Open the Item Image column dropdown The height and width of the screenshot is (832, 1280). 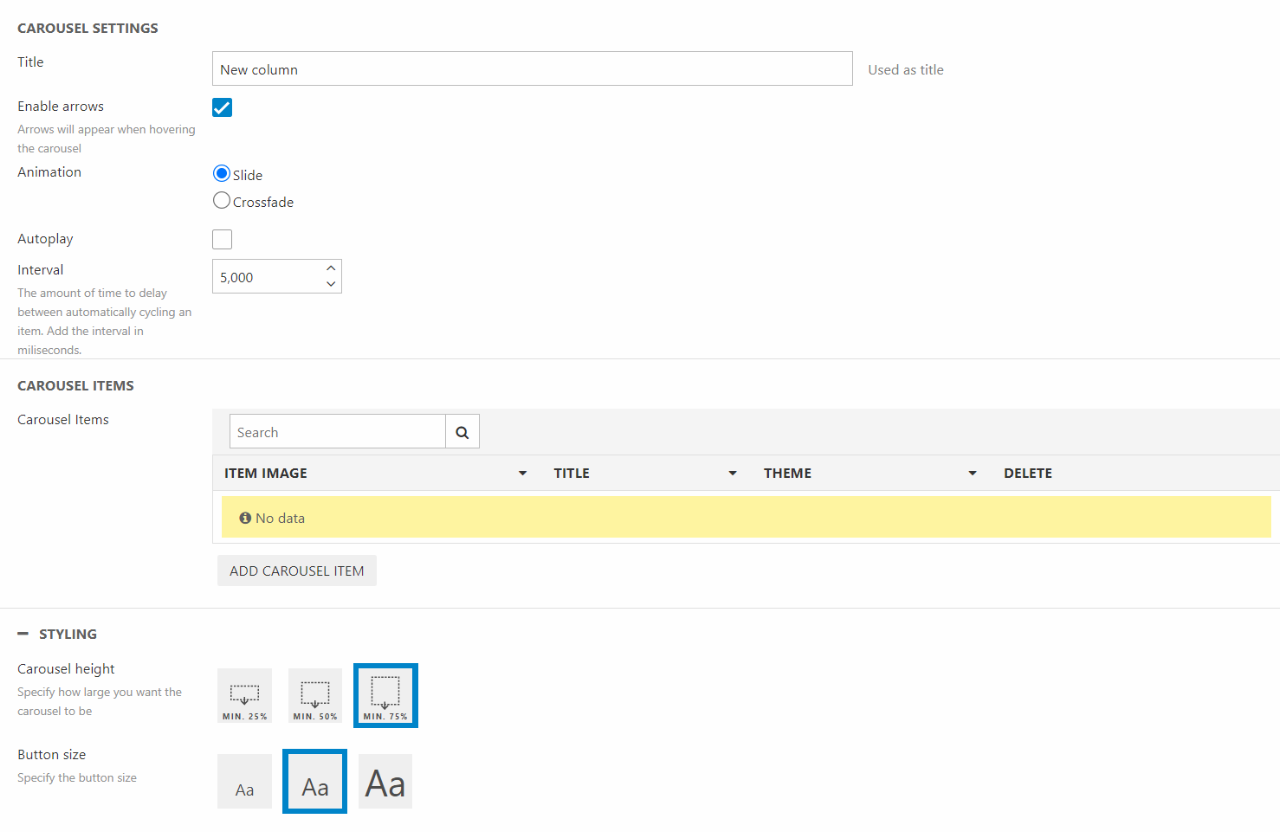pyautogui.click(x=522, y=473)
